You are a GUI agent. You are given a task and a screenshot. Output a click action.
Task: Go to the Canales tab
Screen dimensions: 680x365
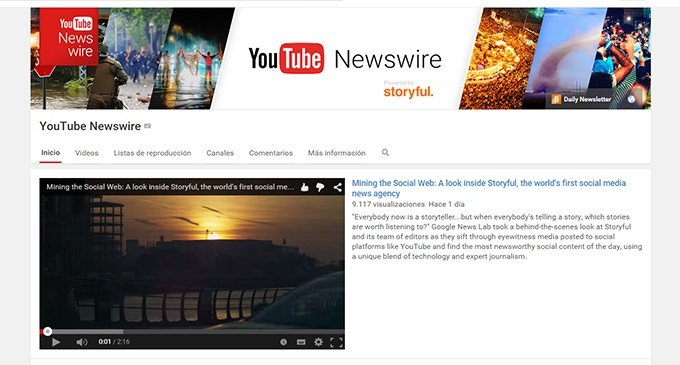[x=220, y=153]
